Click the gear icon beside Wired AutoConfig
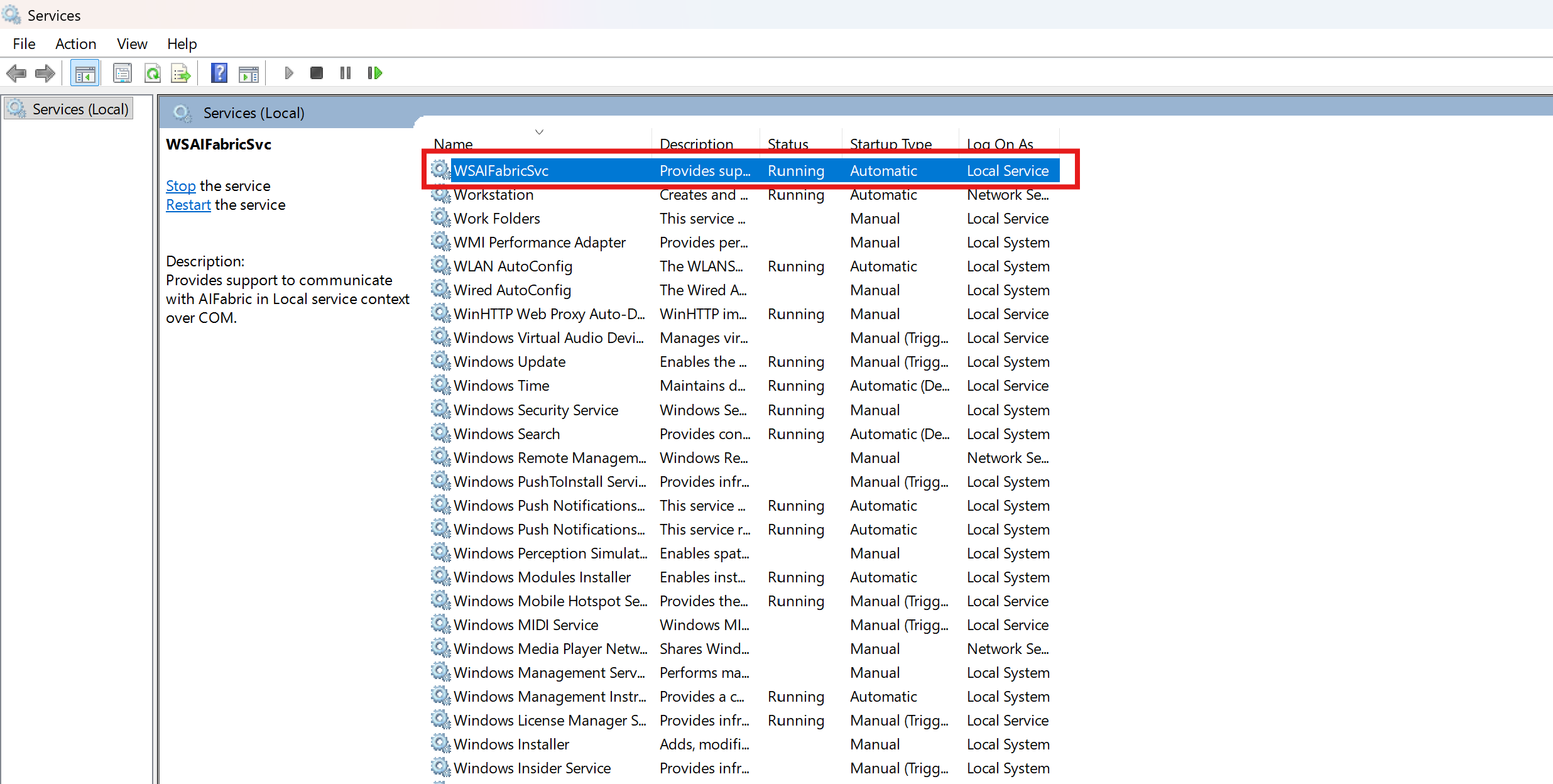 pyautogui.click(x=441, y=290)
